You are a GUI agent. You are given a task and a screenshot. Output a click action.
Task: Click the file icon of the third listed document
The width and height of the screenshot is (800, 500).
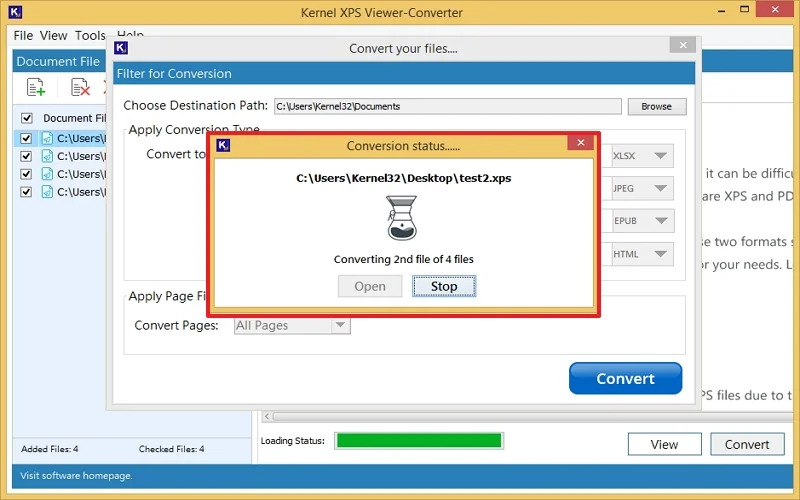point(47,174)
